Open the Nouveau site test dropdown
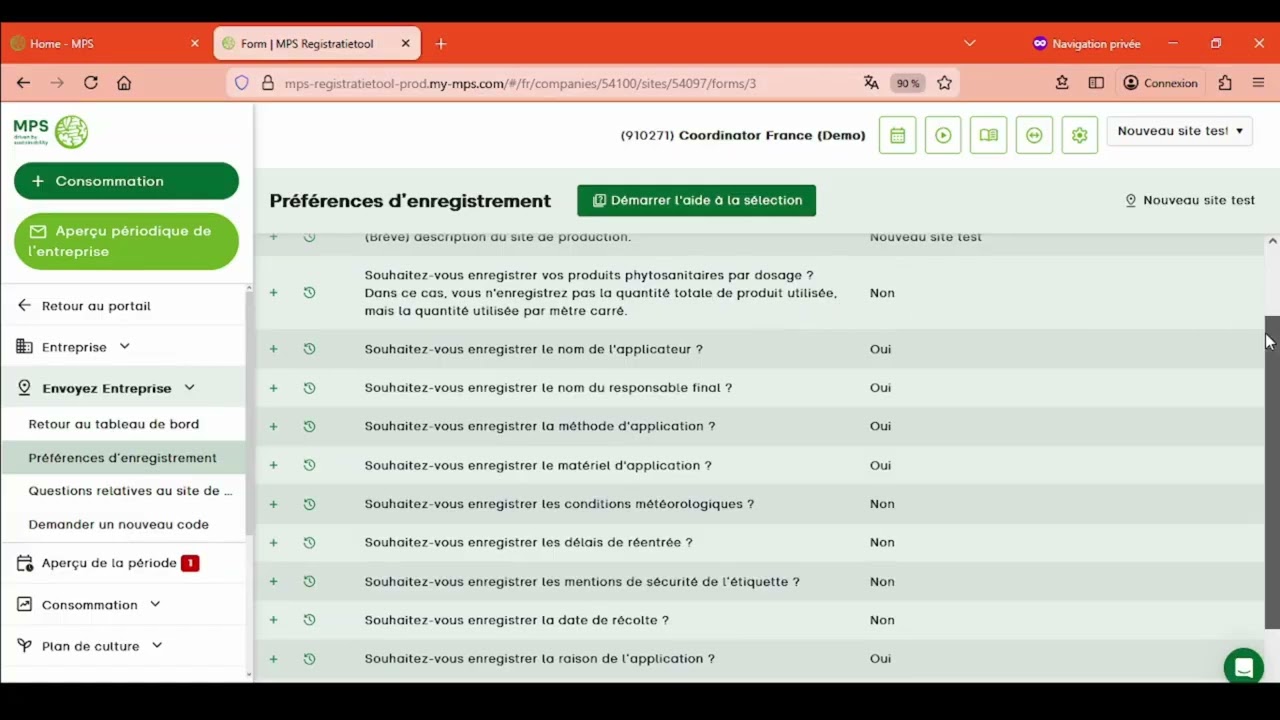This screenshot has width=1280, height=720. click(1179, 131)
